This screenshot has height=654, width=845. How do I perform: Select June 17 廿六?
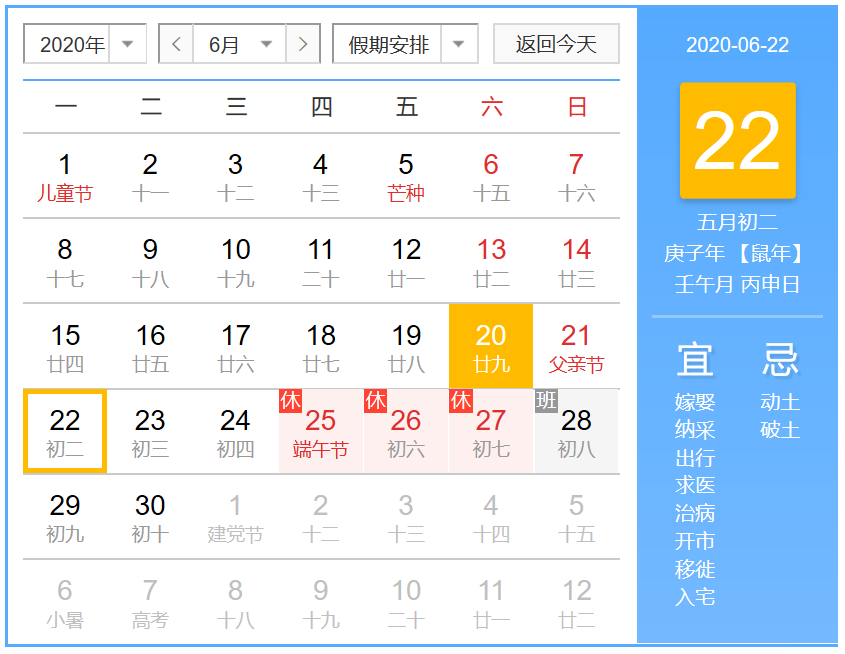click(x=236, y=347)
